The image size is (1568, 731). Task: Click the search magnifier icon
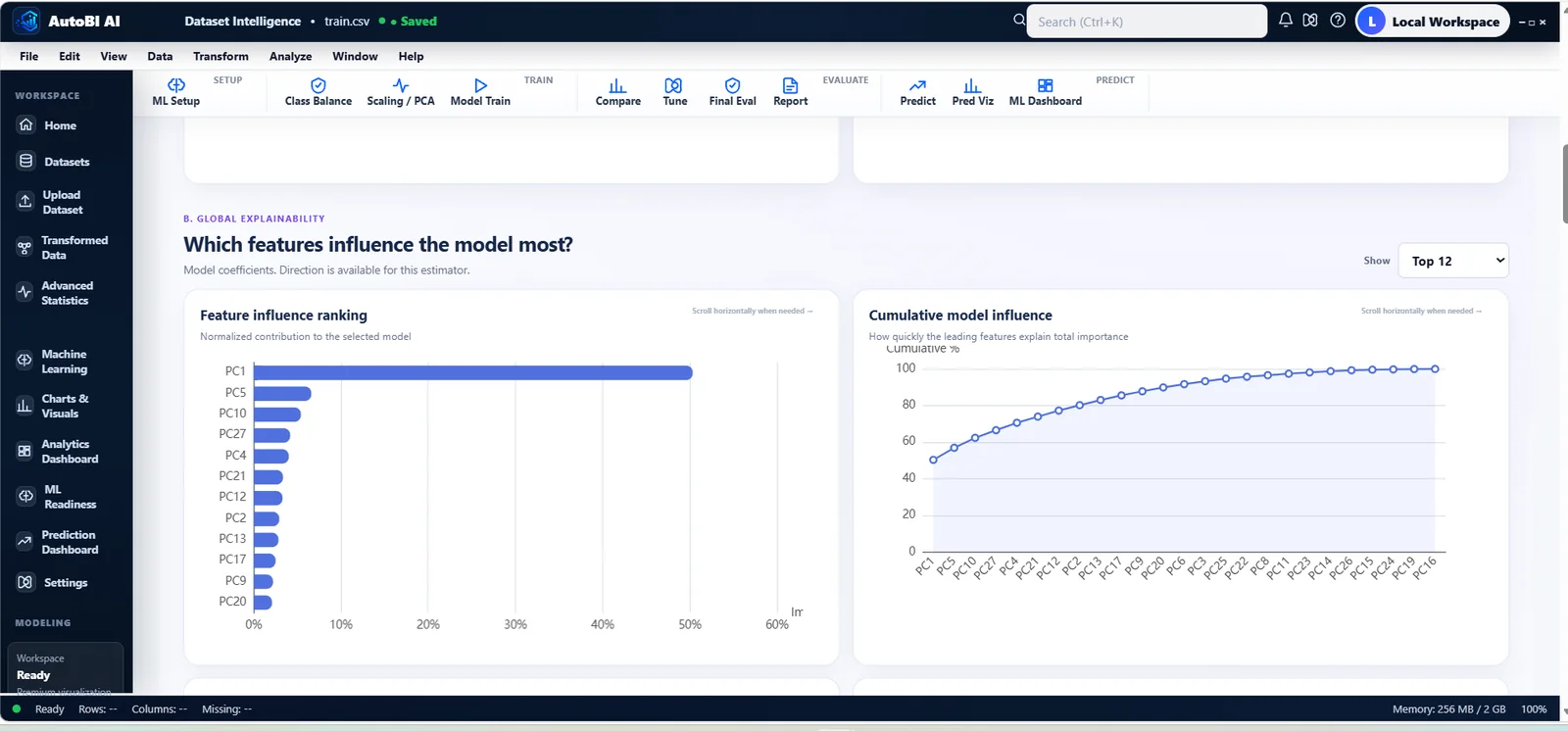(1019, 20)
